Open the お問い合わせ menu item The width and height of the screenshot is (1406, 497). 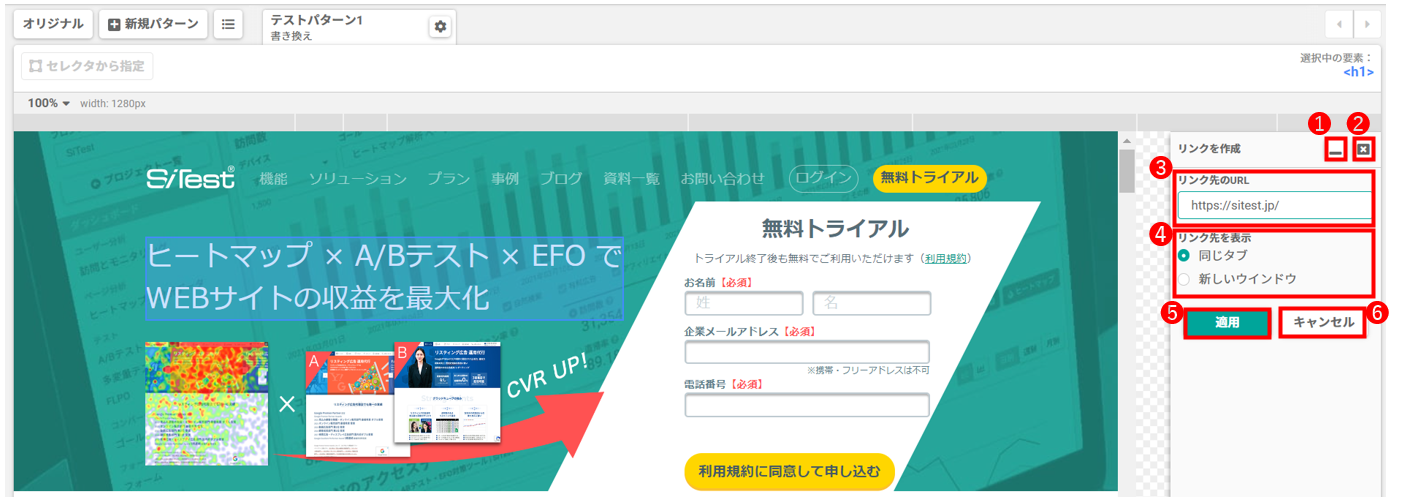[722, 178]
